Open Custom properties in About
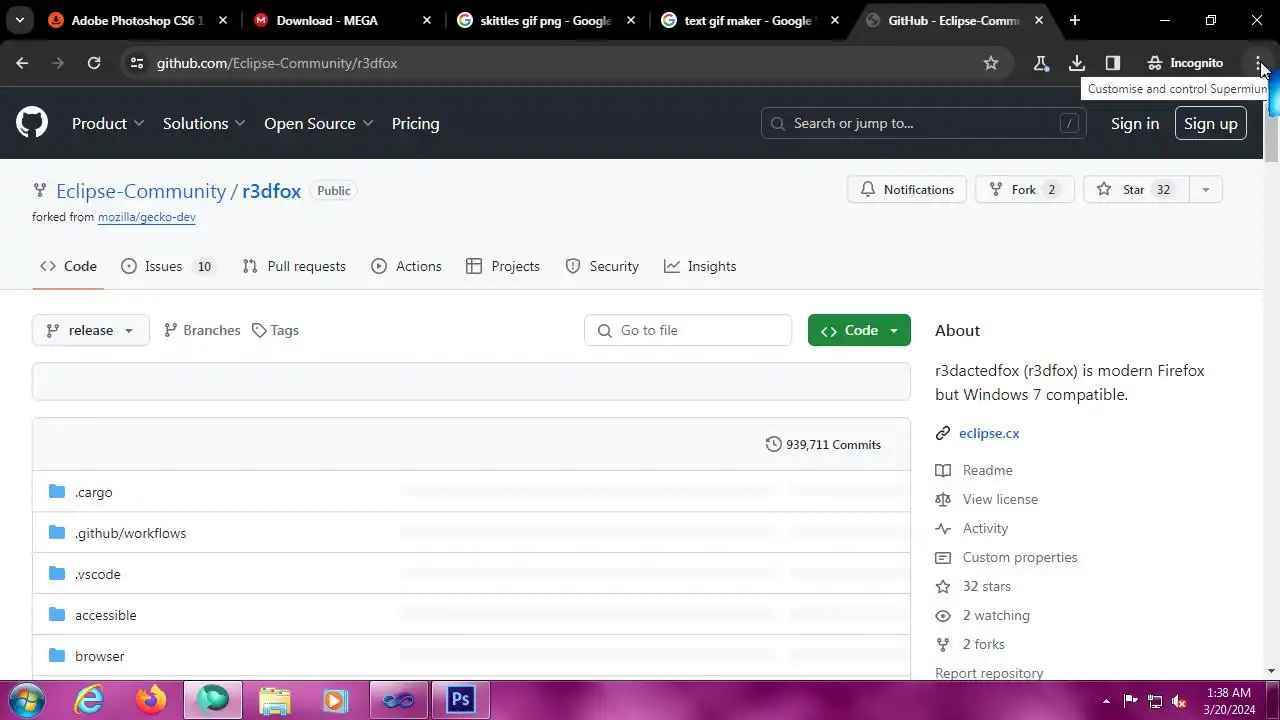Viewport: 1280px width, 720px height. click(x=1006, y=557)
